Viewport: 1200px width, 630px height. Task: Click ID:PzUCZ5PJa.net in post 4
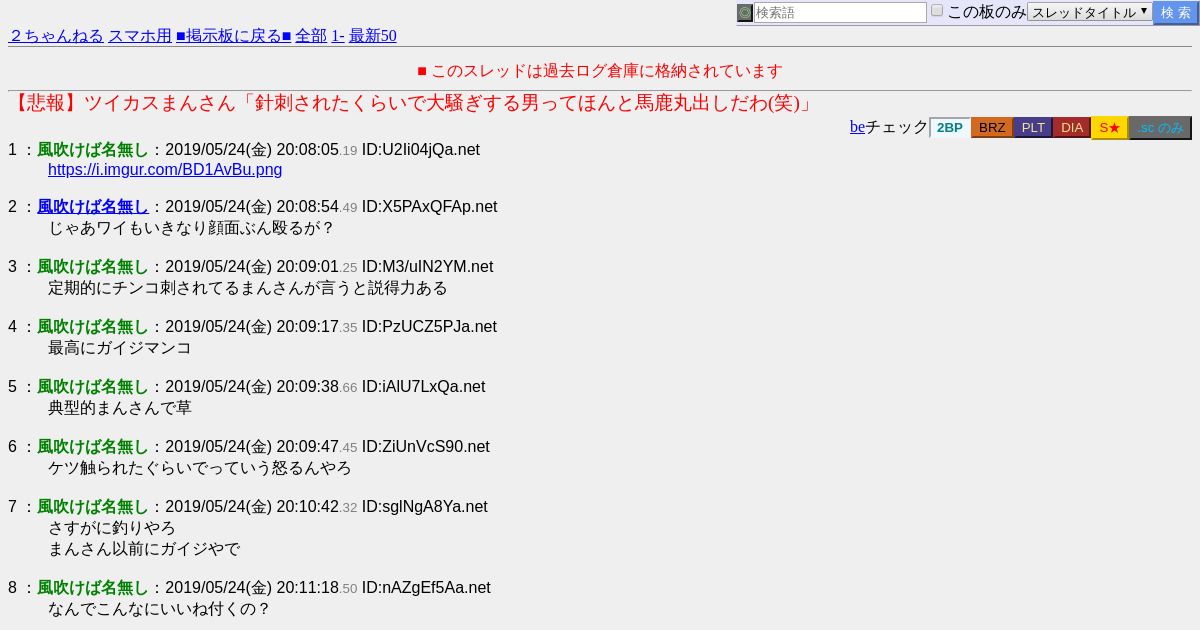[x=429, y=327]
